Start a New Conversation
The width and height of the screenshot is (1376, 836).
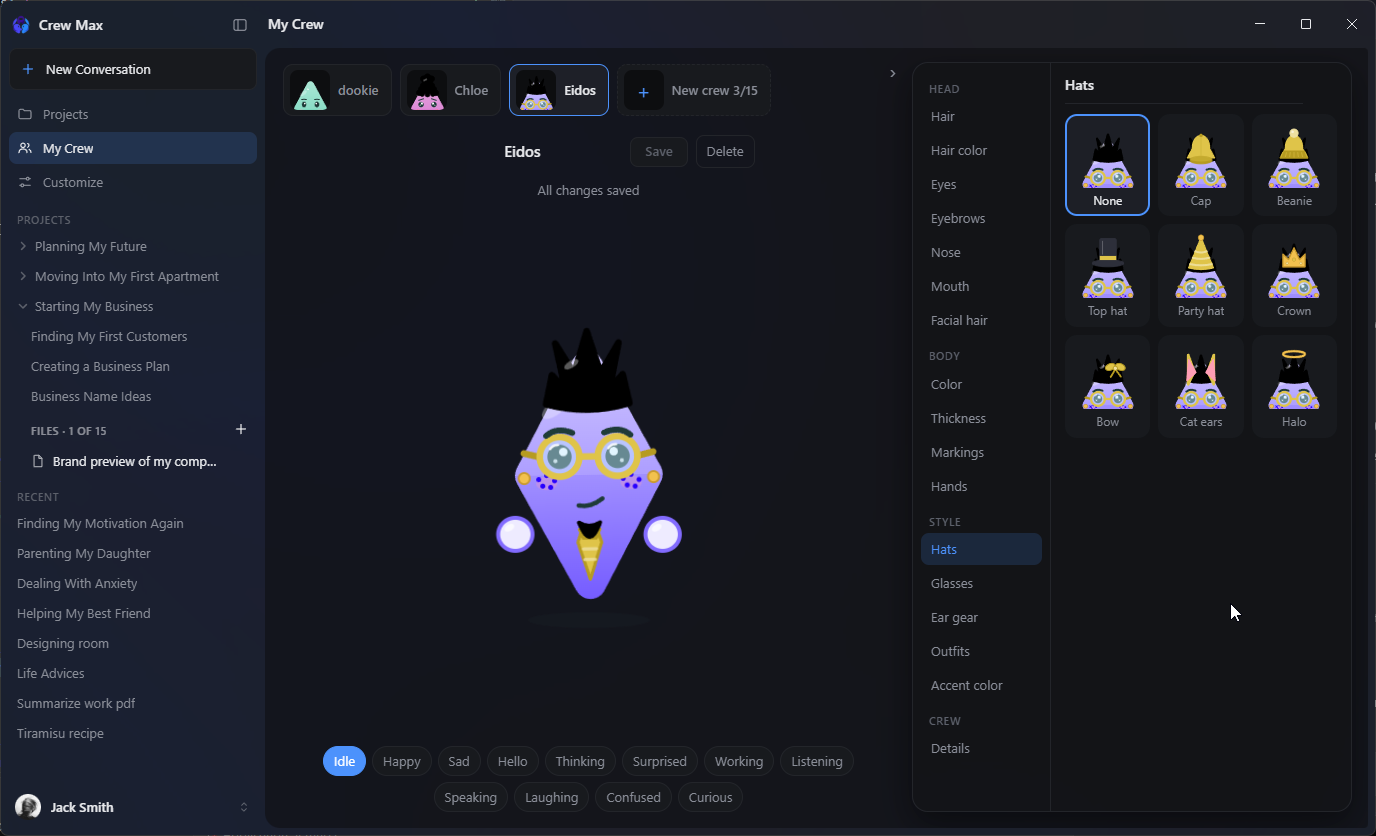133,69
